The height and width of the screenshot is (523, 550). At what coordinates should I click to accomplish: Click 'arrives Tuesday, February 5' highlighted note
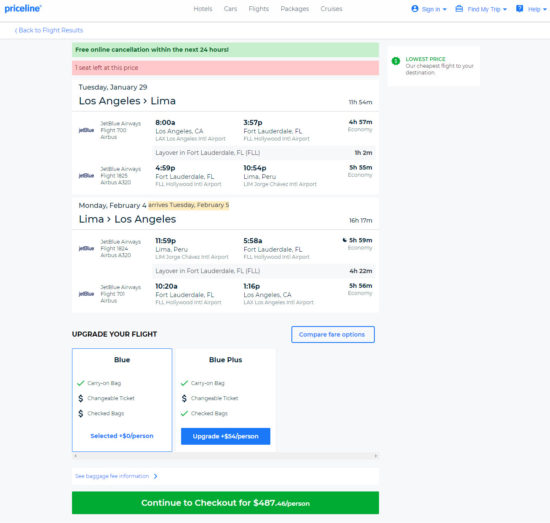click(188, 205)
